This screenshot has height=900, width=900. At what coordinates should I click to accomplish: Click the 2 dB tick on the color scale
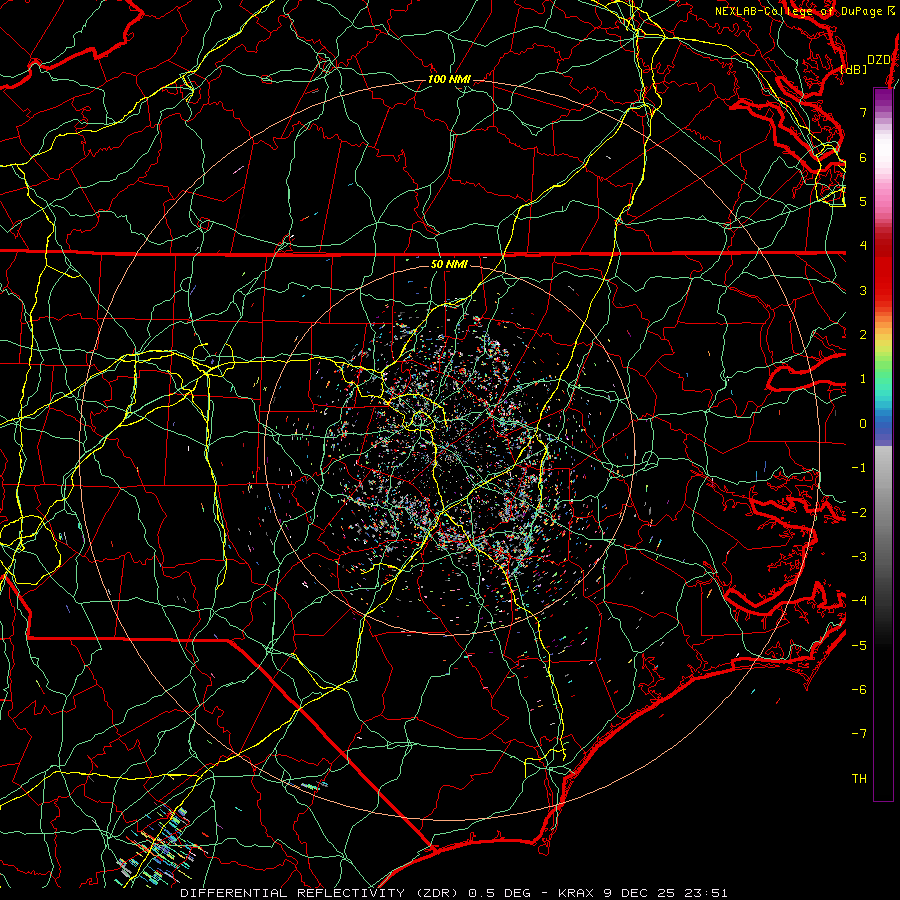click(863, 335)
